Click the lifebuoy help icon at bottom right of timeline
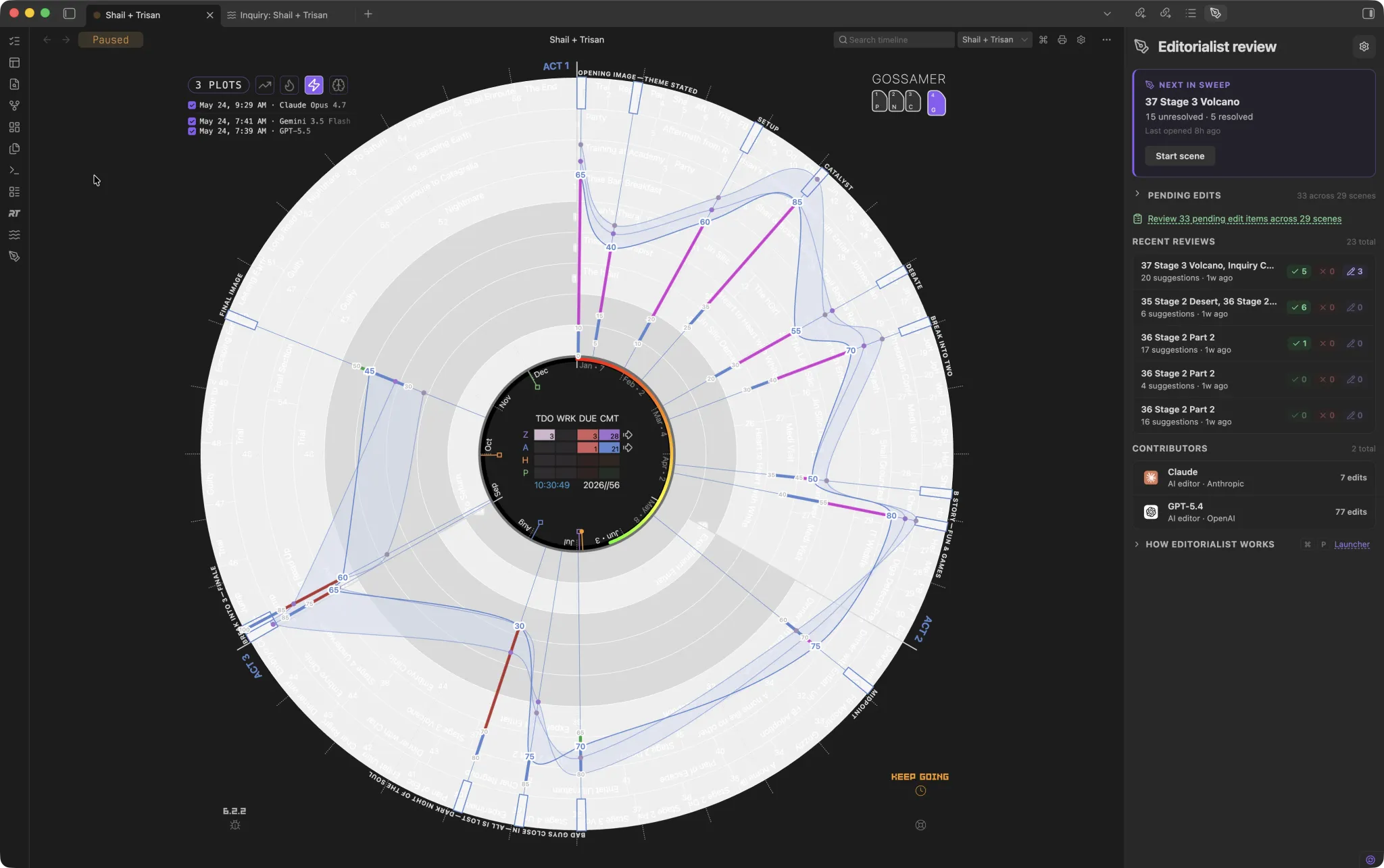The width and height of the screenshot is (1384, 868). [x=920, y=825]
